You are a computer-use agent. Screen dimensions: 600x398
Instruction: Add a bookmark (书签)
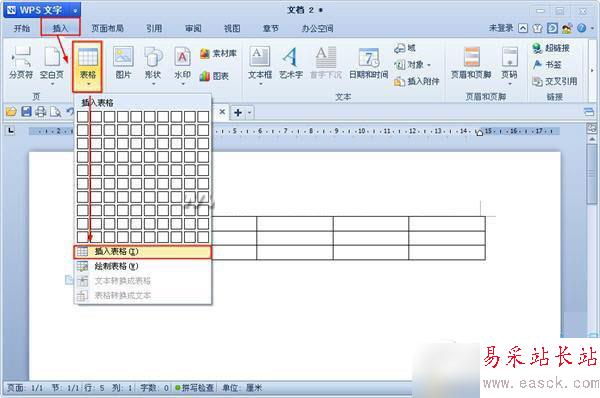(547, 64)
